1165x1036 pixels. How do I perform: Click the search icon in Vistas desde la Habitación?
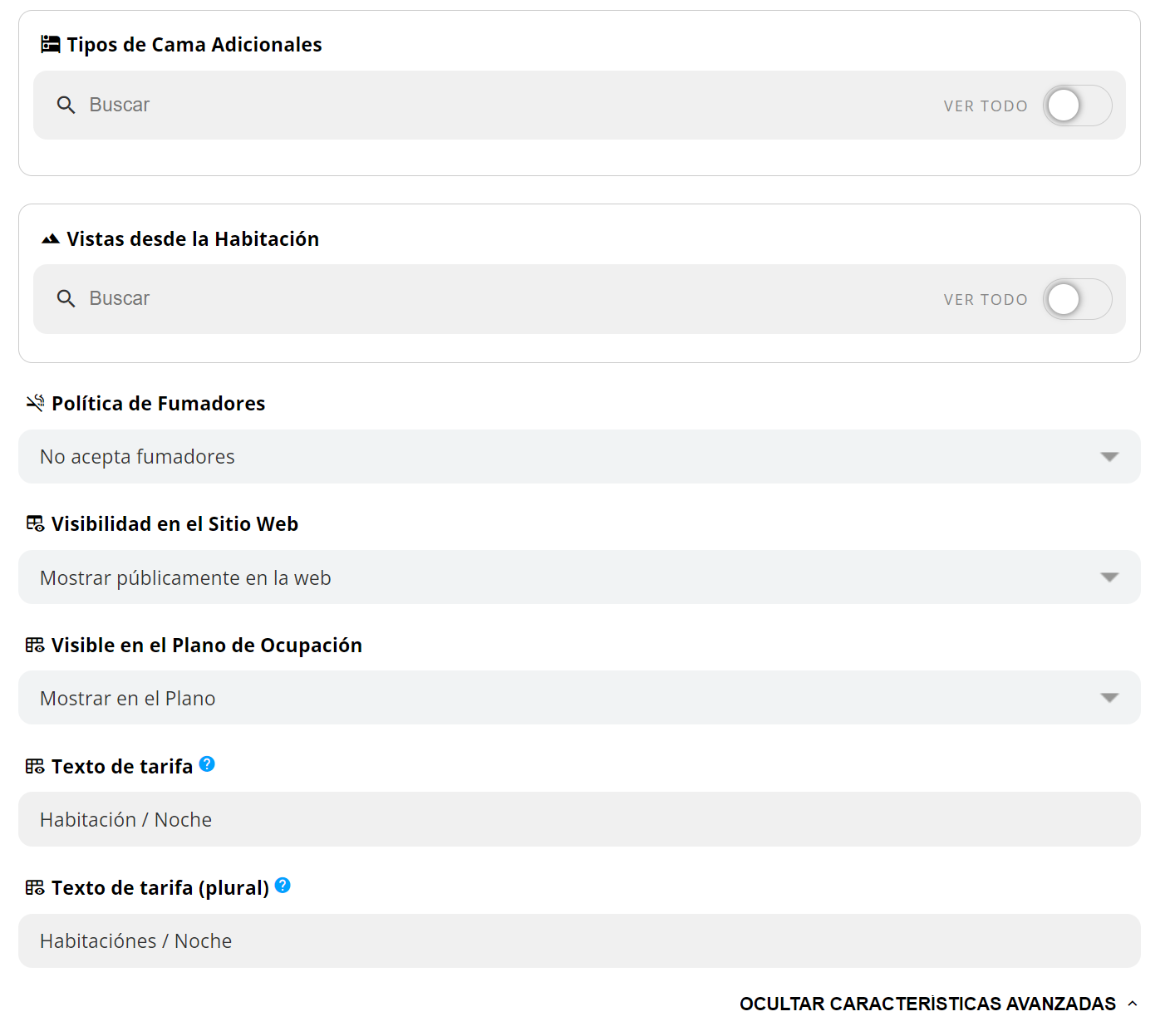pos(66,299)
